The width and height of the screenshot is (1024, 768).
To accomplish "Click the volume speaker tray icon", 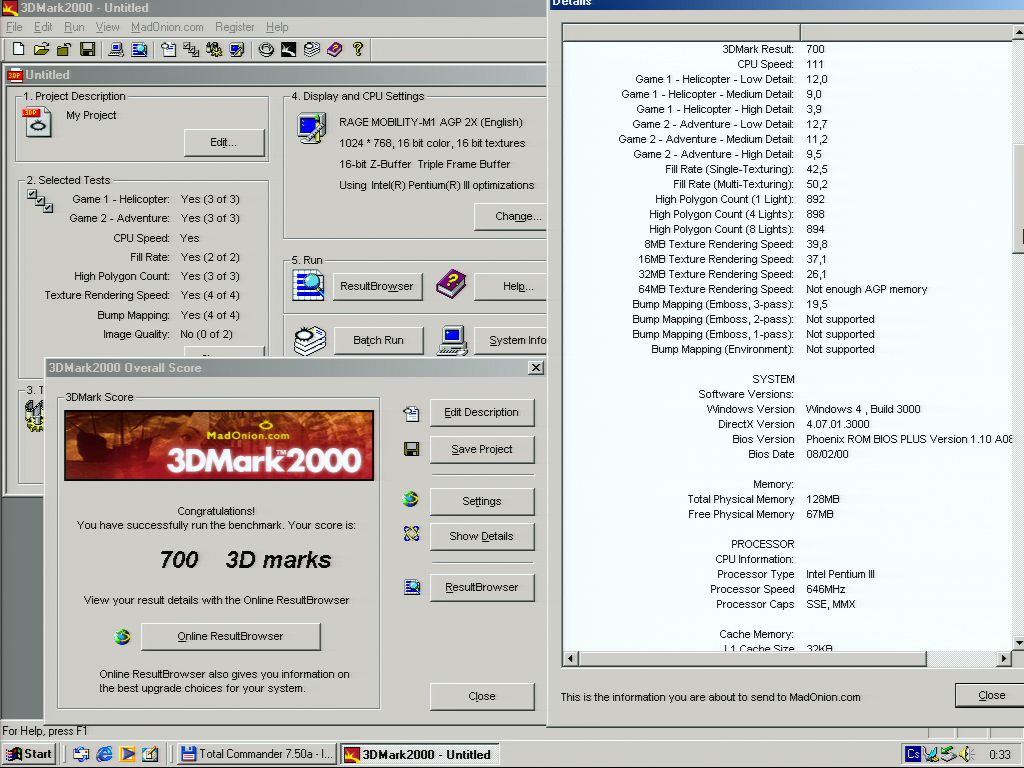I will (x=967, y=754).
